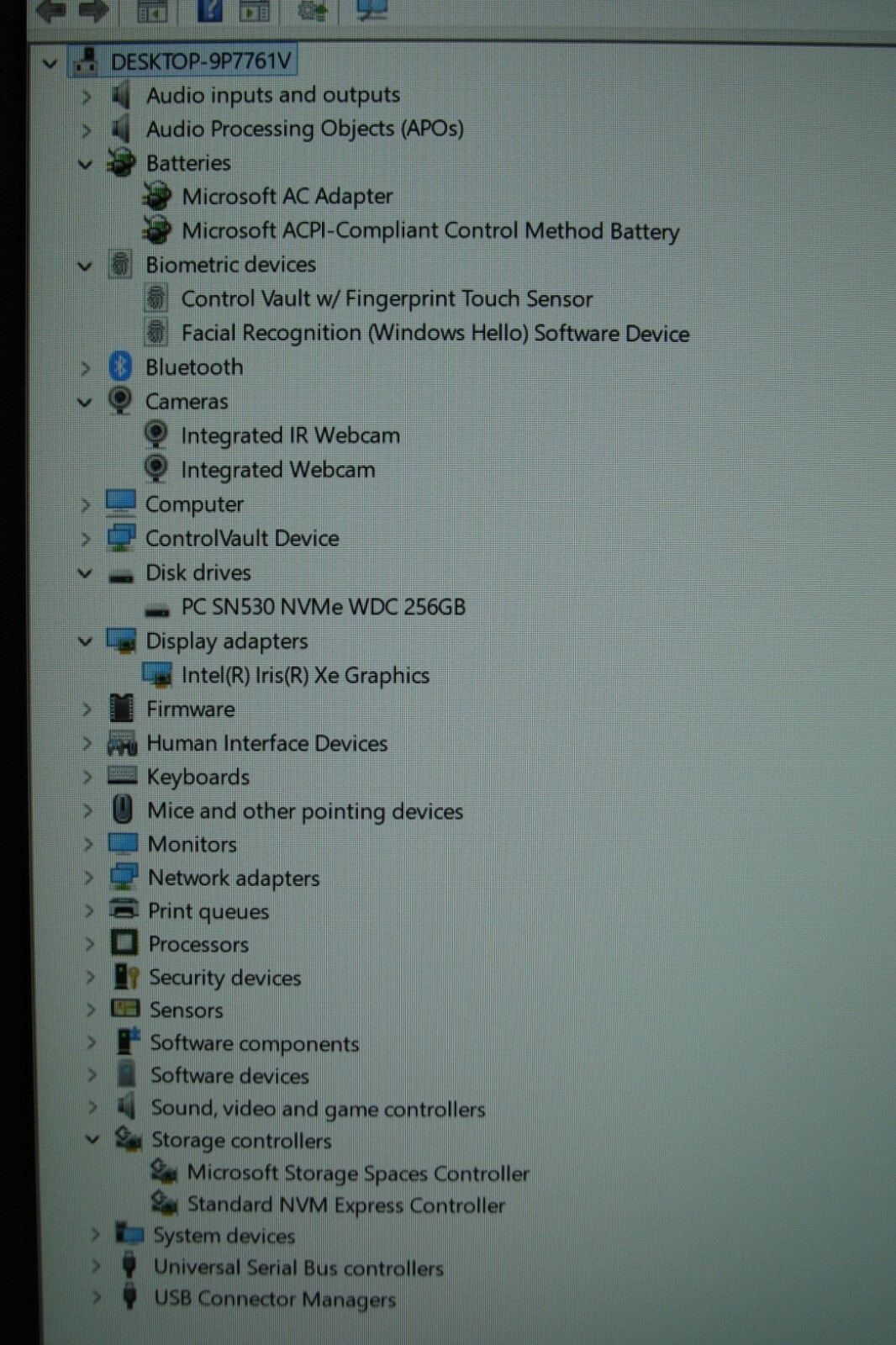Image resolution: width=896 pixels, height=1345 pixels.
Task: Select the Software components label
Action: (255, 1043)
